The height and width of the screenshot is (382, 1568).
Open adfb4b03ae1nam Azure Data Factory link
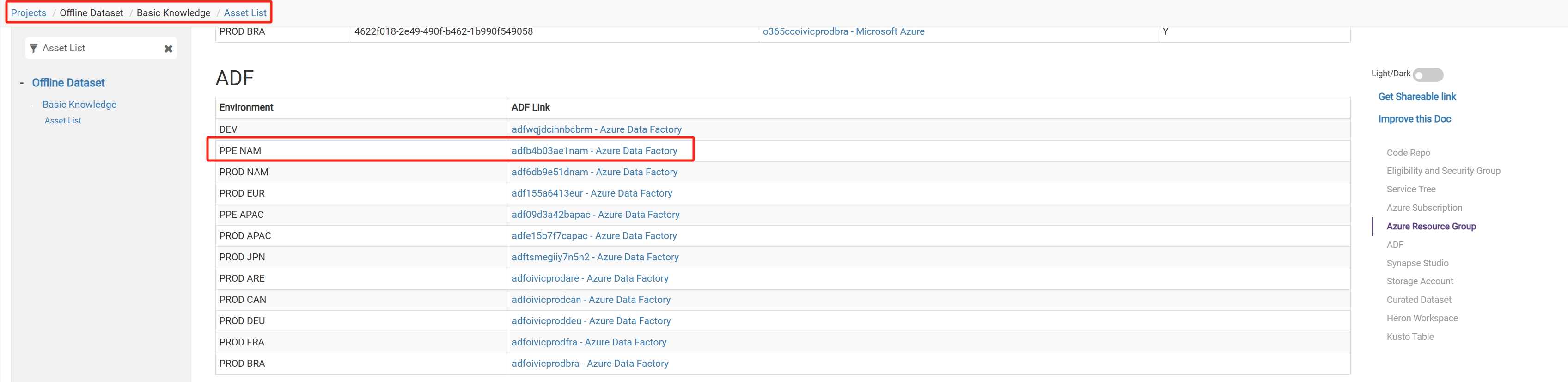coord(595,151)
